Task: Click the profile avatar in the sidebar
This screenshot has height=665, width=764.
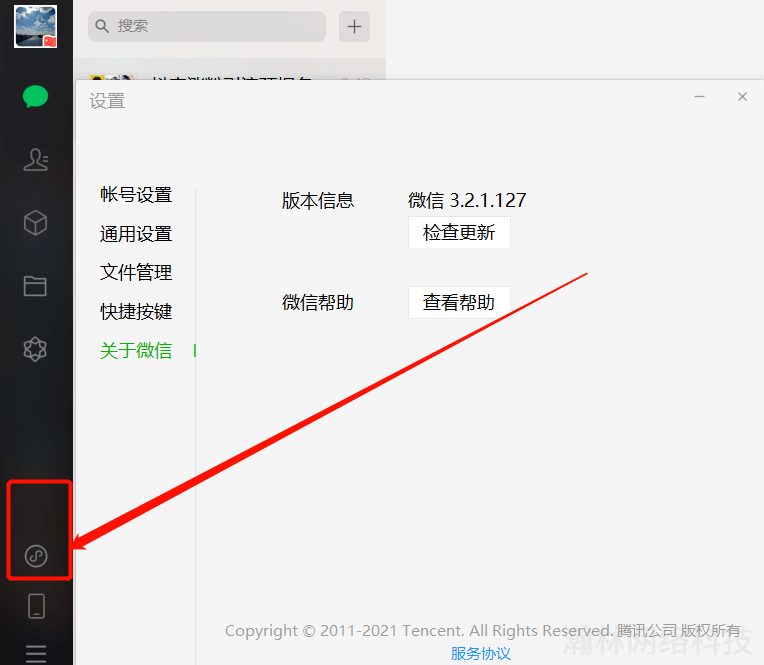Action: 35,27
